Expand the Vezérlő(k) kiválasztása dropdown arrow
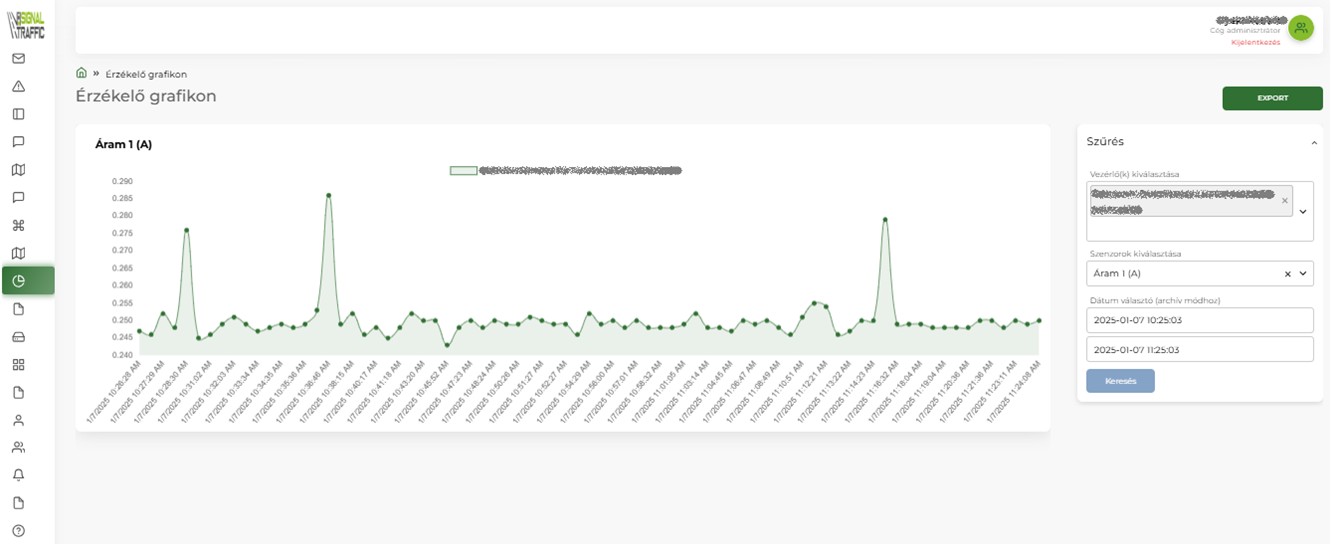Viewport: 1332px width, 544px height. [1302, 212]
